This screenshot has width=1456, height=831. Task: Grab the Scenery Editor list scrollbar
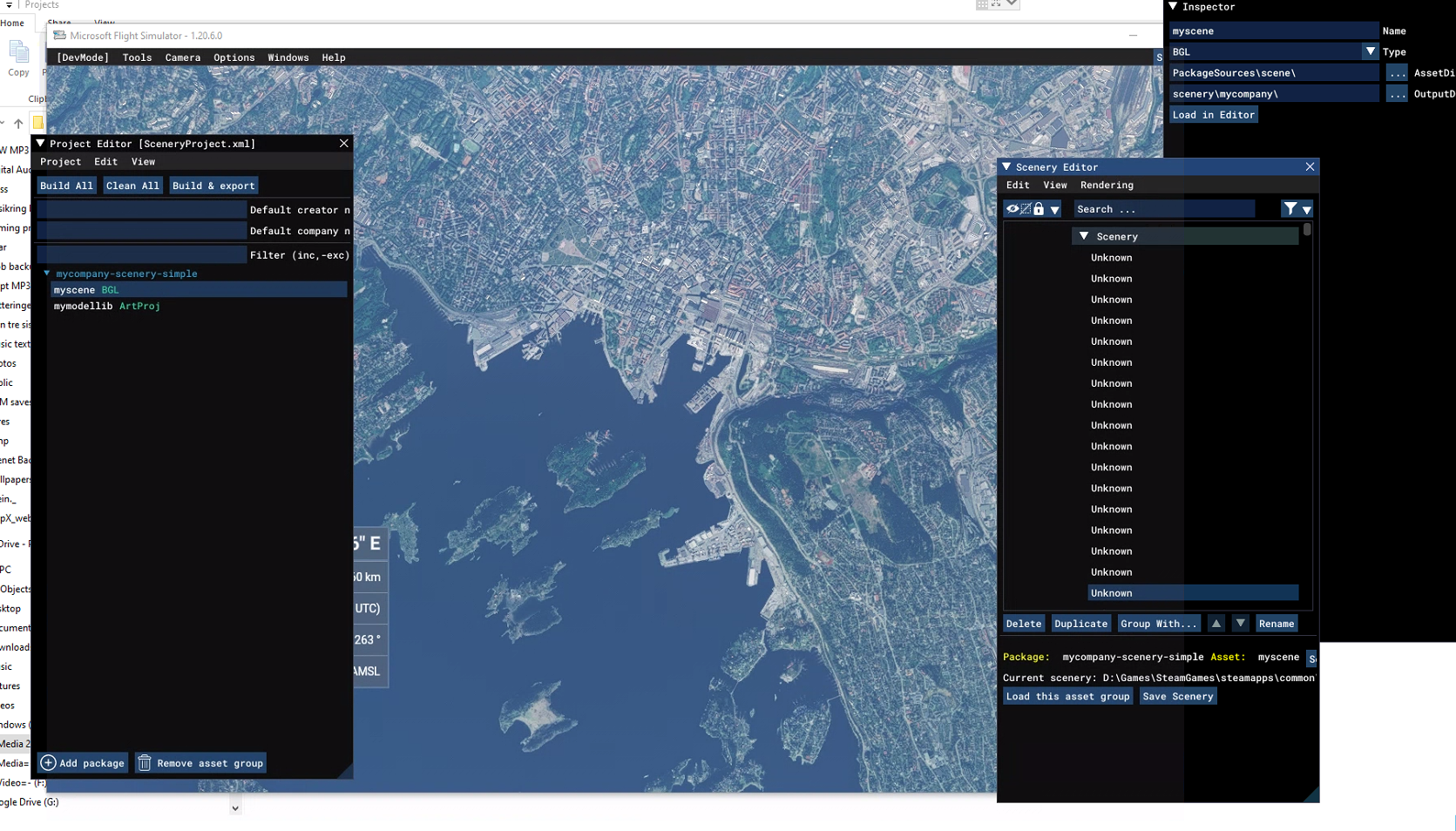(x=1307, y=231)
